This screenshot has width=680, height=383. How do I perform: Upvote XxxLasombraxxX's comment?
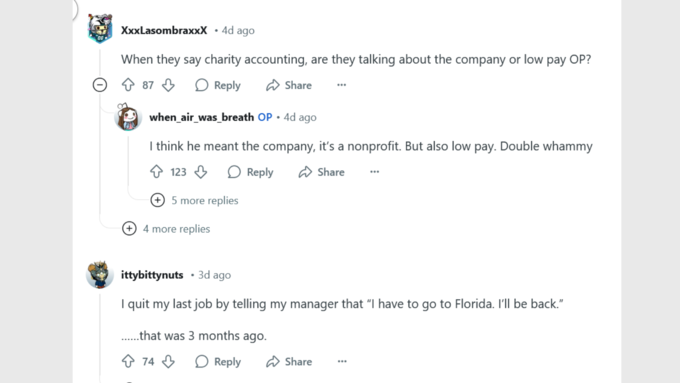pyautogui.click(x=128, y=85)
